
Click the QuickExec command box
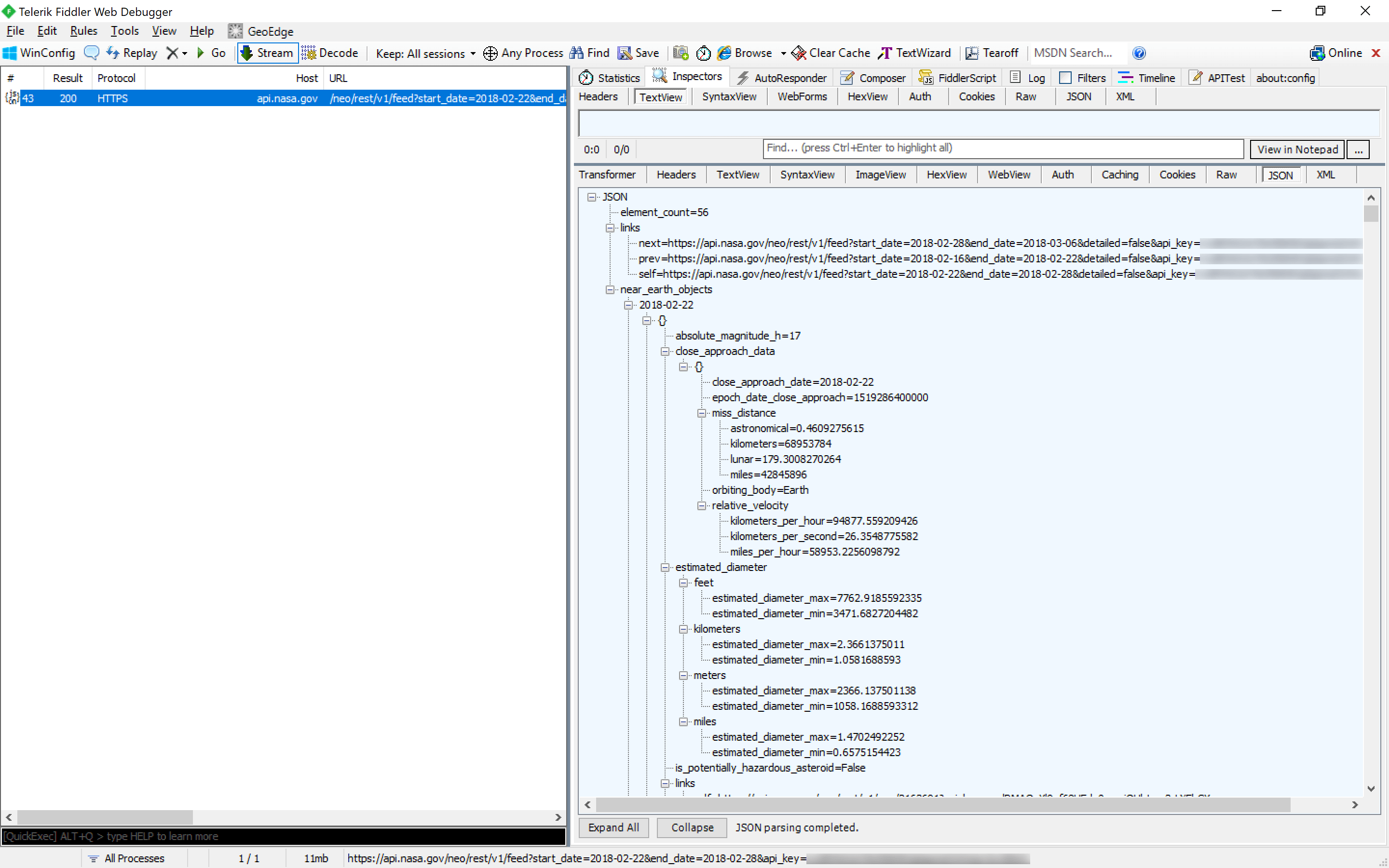284,836
